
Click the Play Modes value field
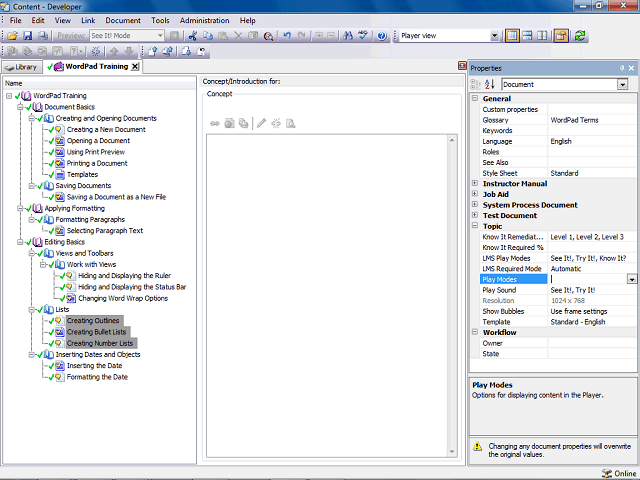click(x=588, y=279)
